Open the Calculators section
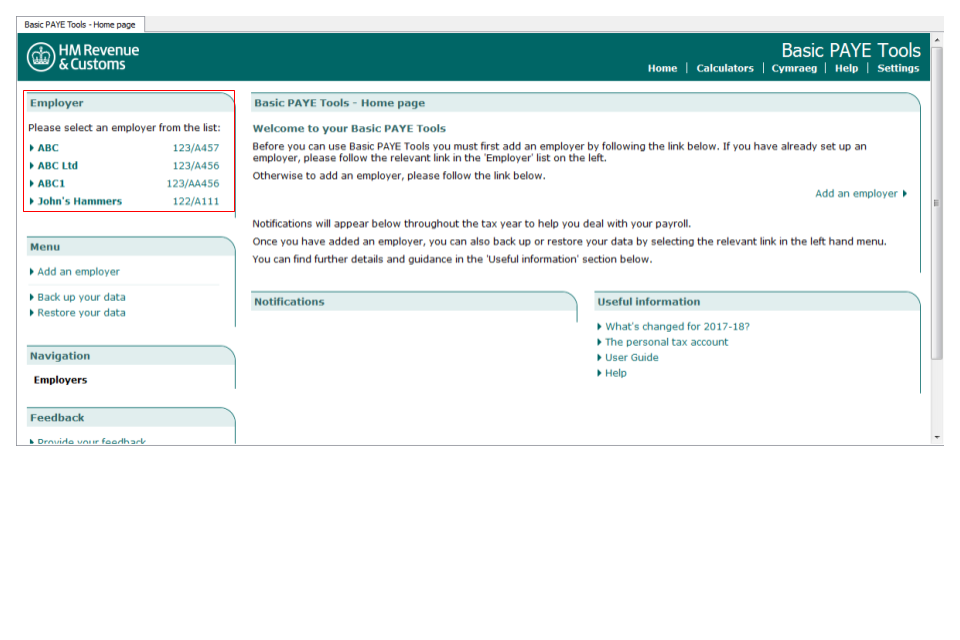The height and width of the screenshot is (640, 960). [x=725, y=68]
